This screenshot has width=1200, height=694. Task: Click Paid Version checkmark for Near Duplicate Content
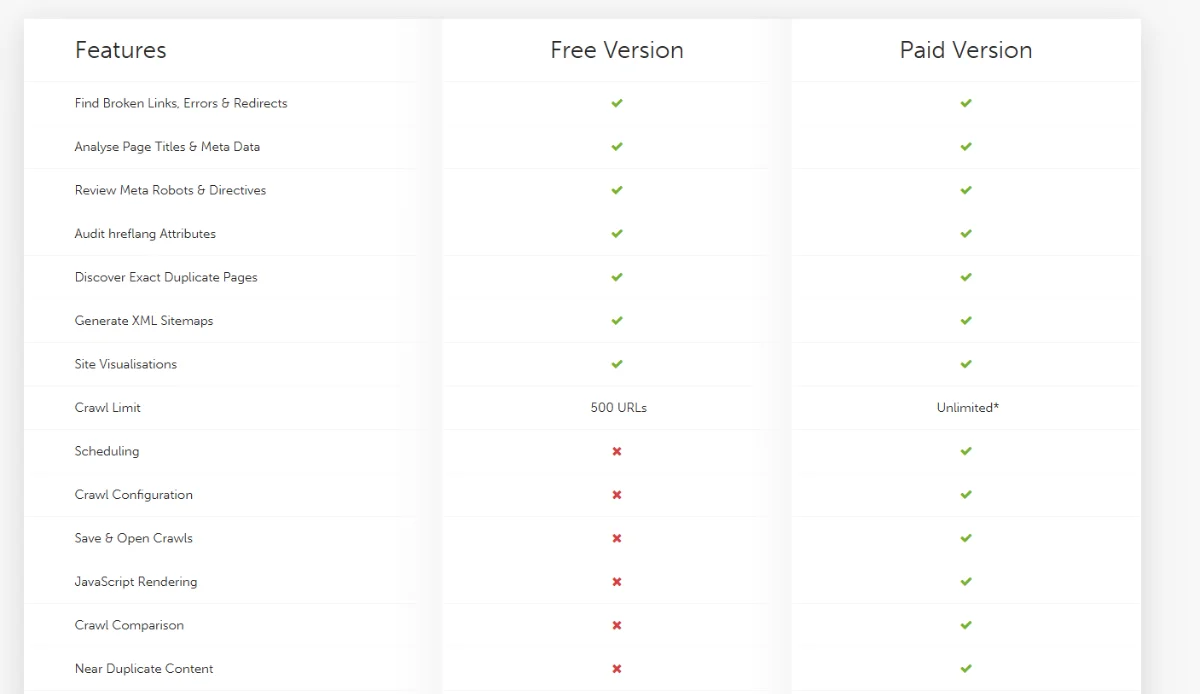point(966,669)
